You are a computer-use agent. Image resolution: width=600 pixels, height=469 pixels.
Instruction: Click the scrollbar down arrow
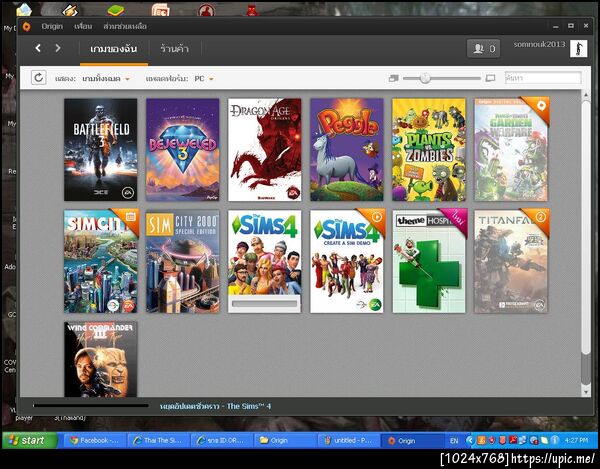(x=585, y=392)
